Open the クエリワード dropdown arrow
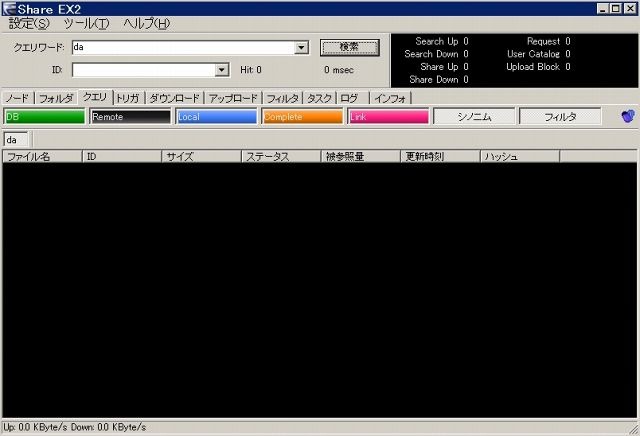The image size is (640, 436). 301,47
